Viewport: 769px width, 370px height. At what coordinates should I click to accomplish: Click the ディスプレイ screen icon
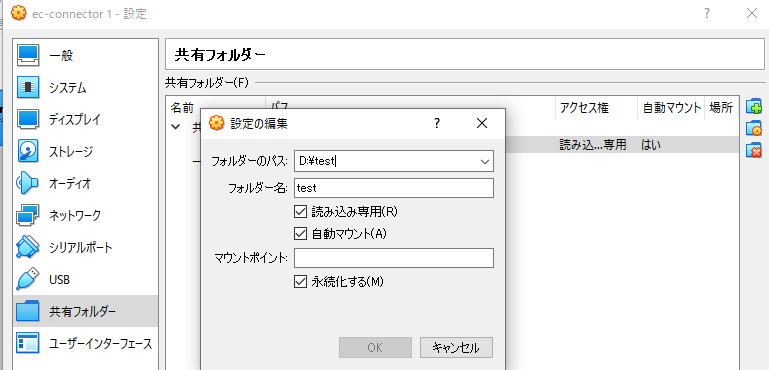coord(28,119)
